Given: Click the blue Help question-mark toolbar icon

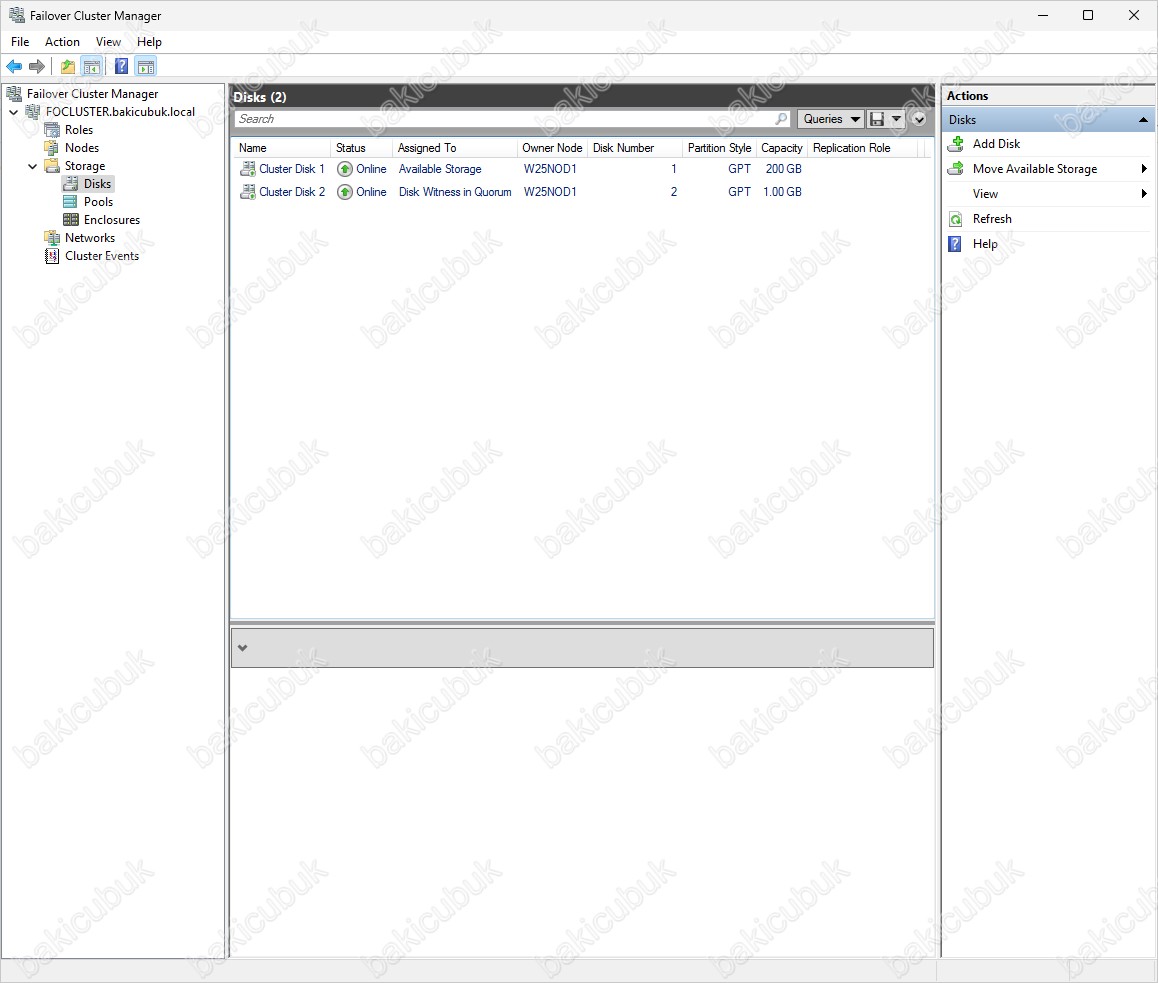Looking at the screenshot, I should (122, 66).
